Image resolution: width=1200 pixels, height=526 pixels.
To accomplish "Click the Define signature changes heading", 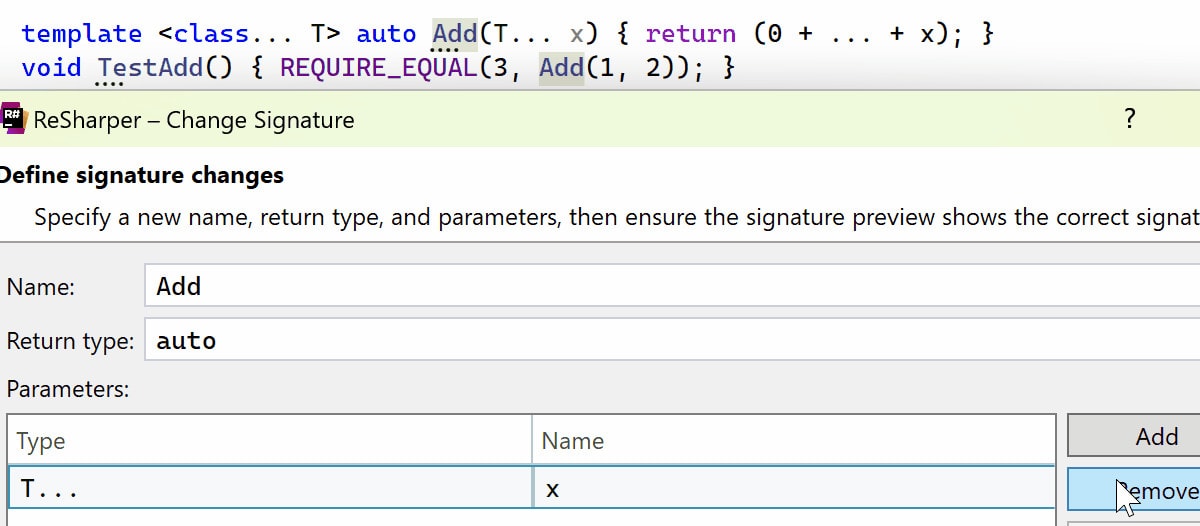I will tap(141, 176).
